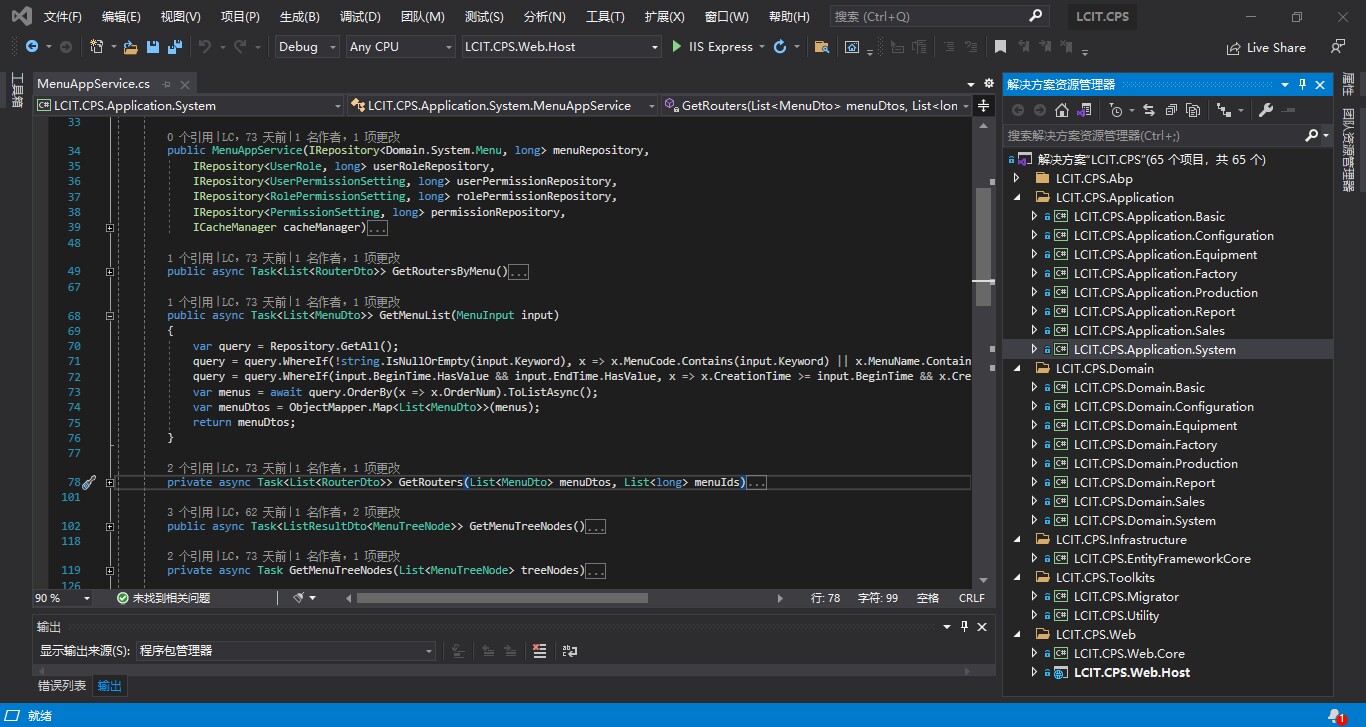Image resolution: width=1366 pixels, height=727 pixels.
Task: Click search magnifier in Solution Explorer search box
Action: [x=1312, y=135]
